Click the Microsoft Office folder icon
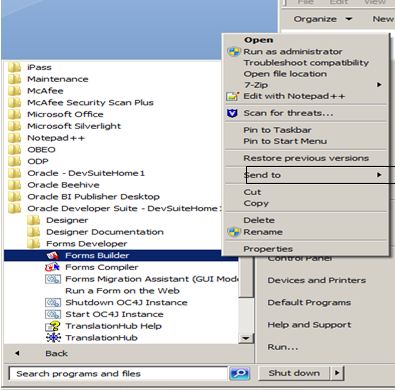The width and height of the screenshot is (395, 390). point(15,114)
